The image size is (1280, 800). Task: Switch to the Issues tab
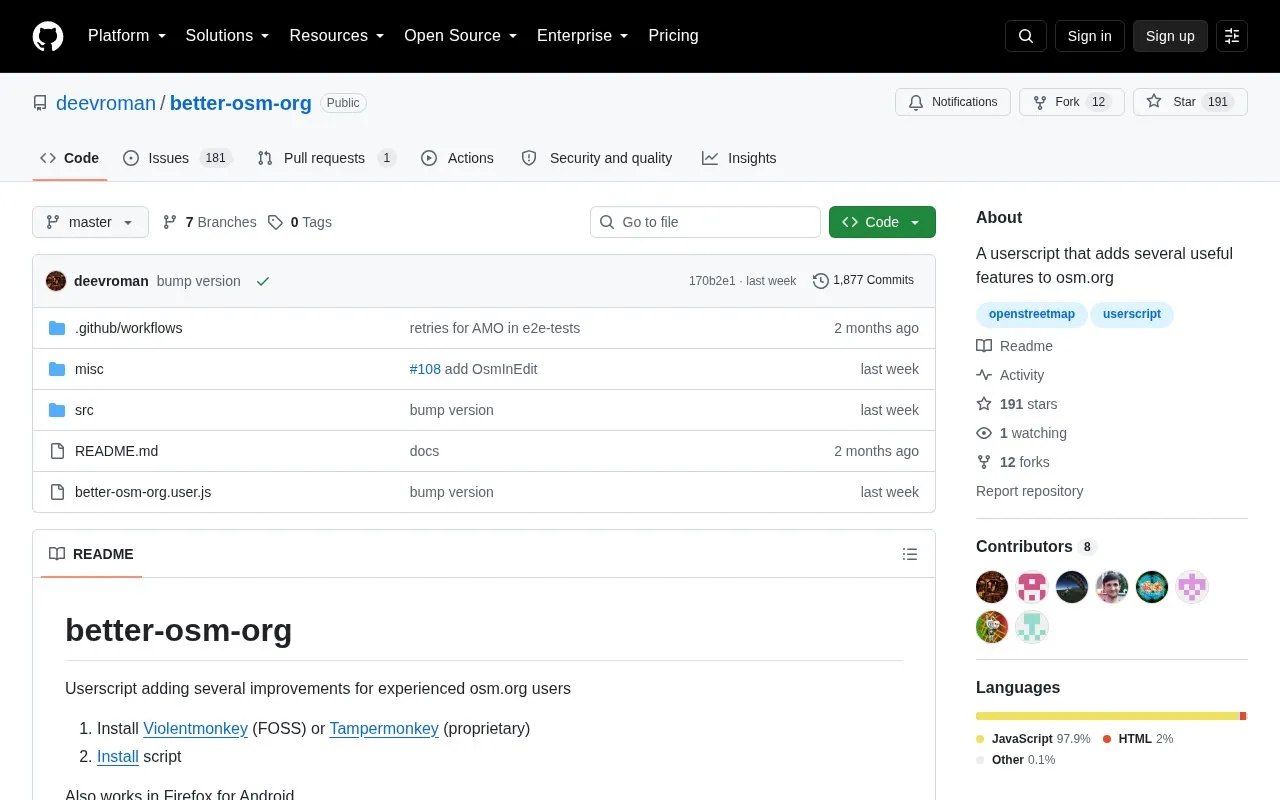[177, 158]
